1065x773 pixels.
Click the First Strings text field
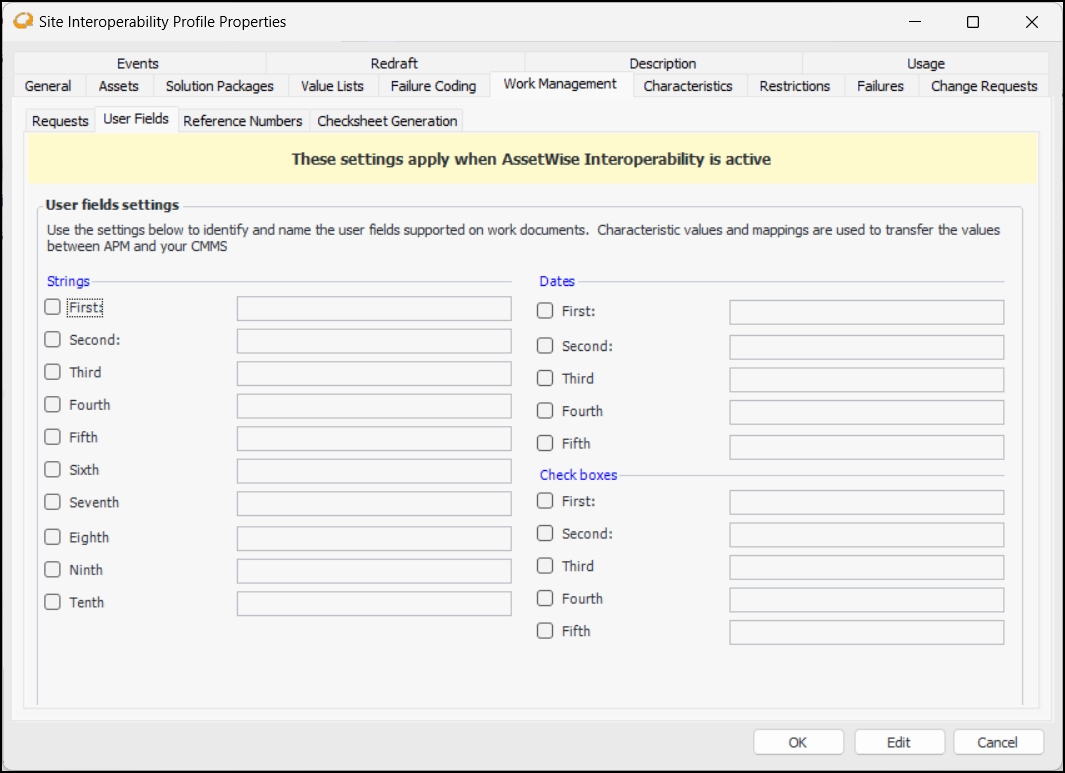[x=374, y=309]
